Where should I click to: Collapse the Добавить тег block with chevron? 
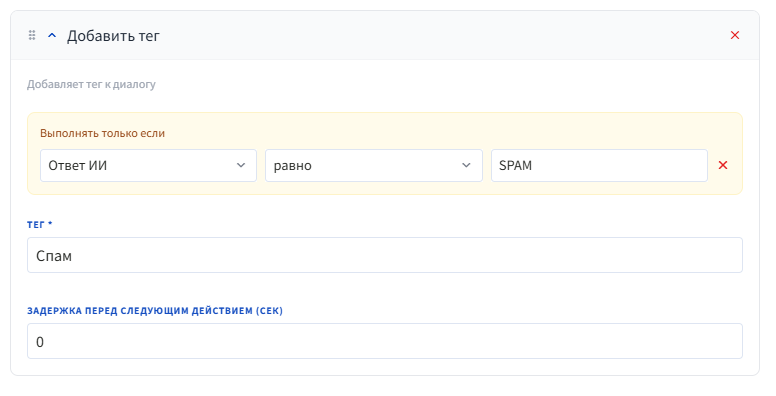(x=52, y=36)
